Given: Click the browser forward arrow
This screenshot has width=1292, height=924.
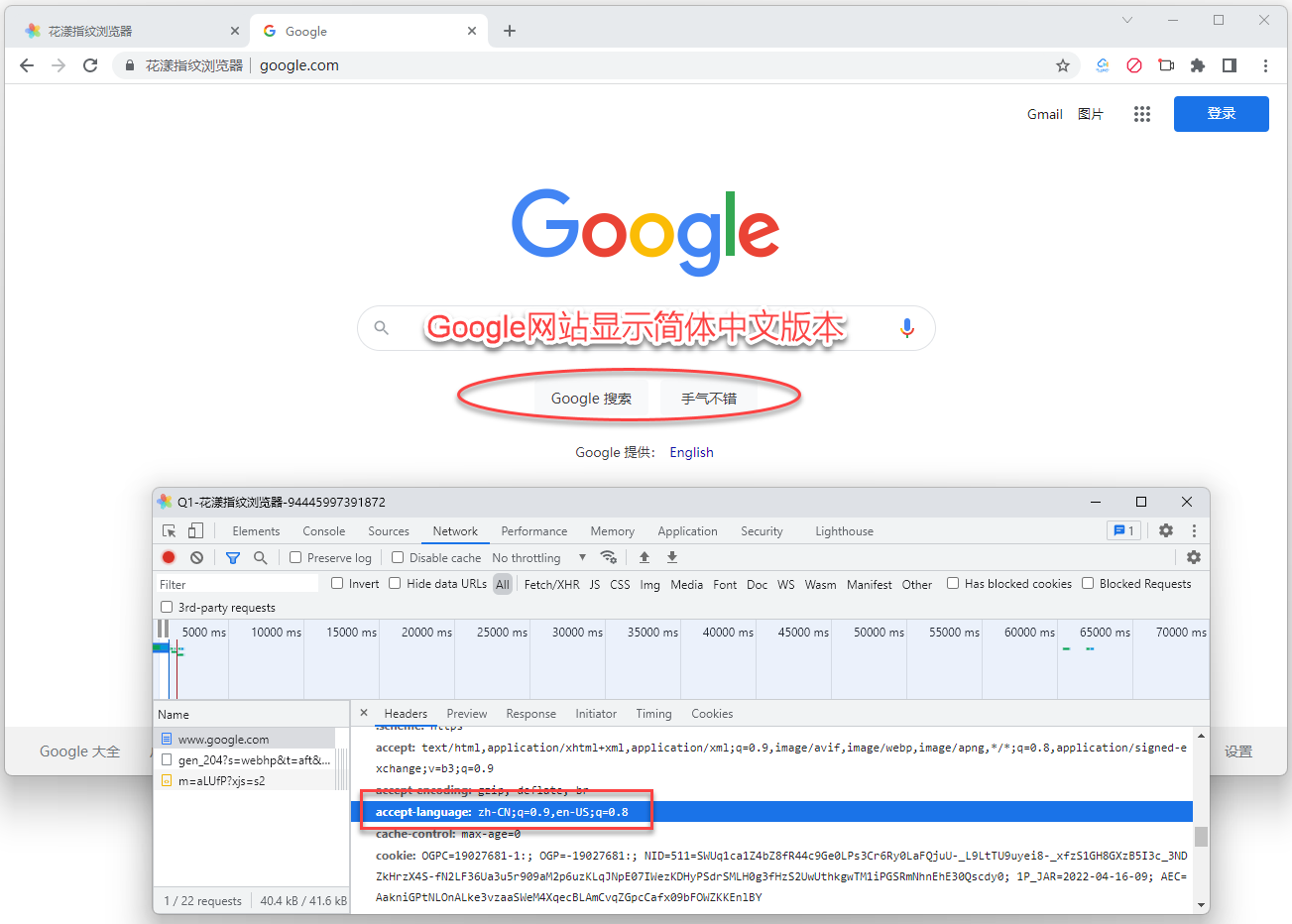Looking at the screenshot, I should coord(59,65).
